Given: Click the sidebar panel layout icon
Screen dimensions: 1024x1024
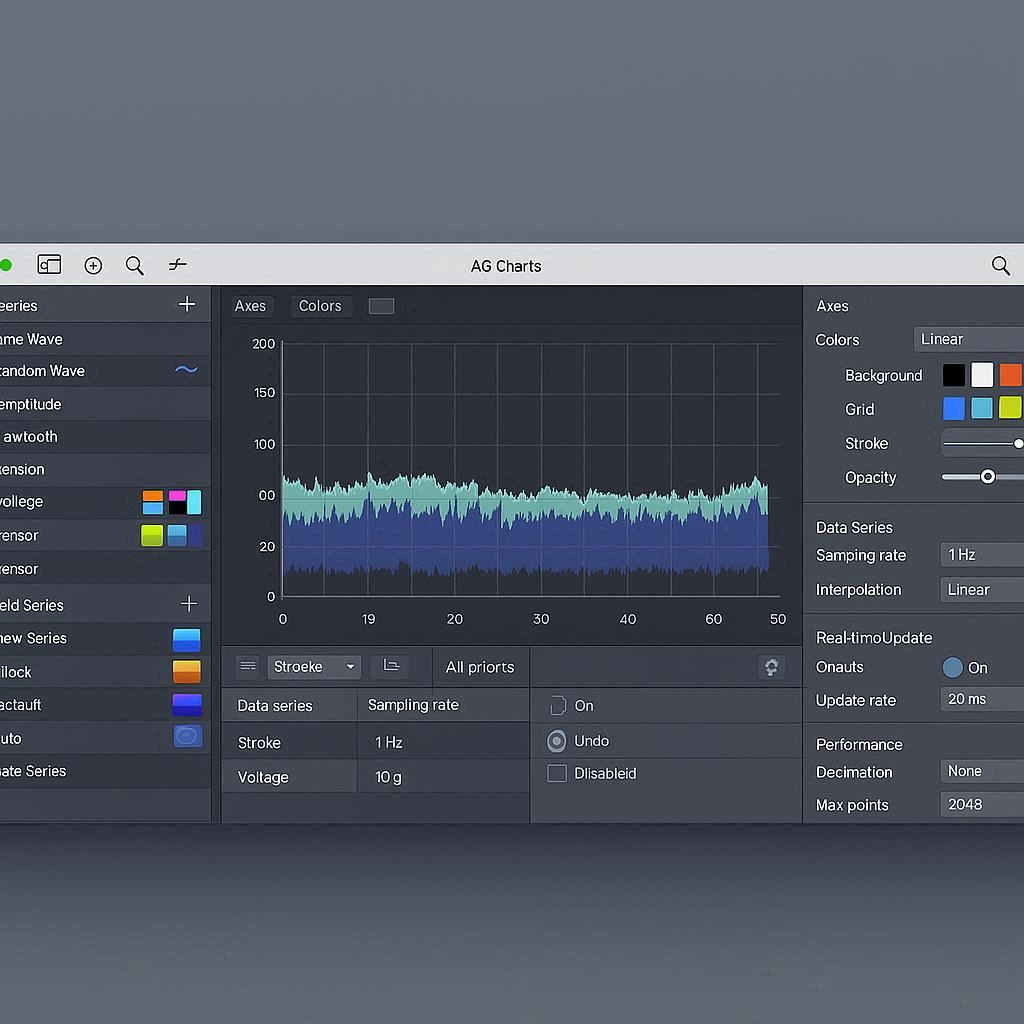Looking at the screenshot, I should pos(49,265).
